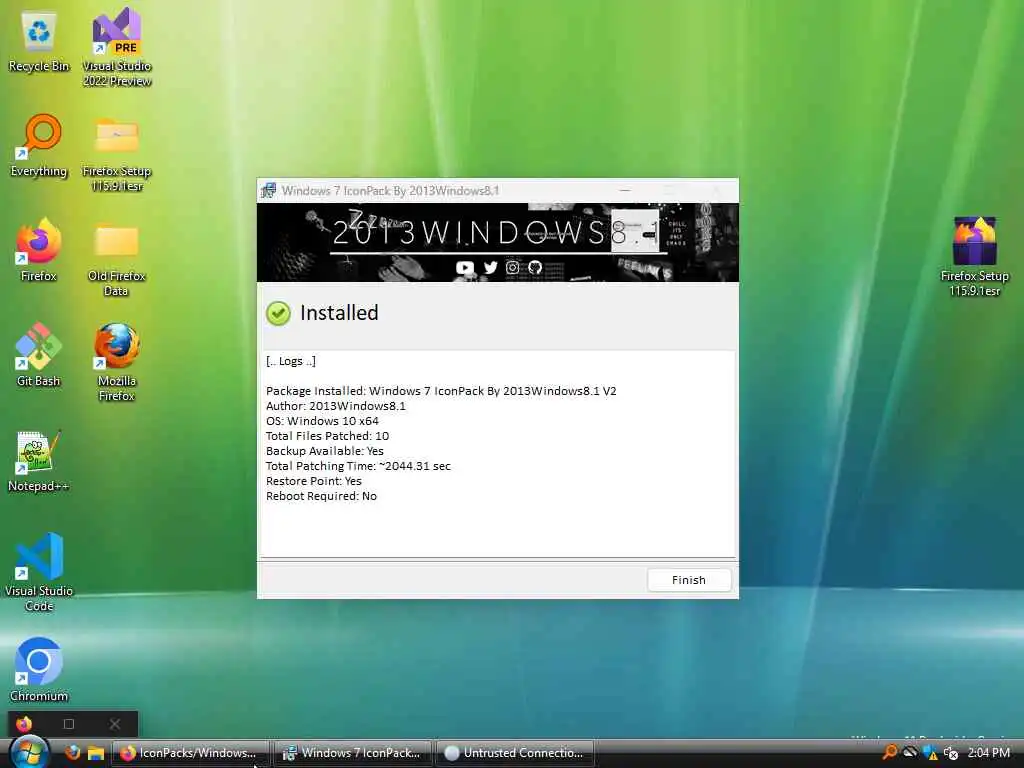
Task: Open the clock showing 2:04 PM
Action: click(x=989, y=753)
